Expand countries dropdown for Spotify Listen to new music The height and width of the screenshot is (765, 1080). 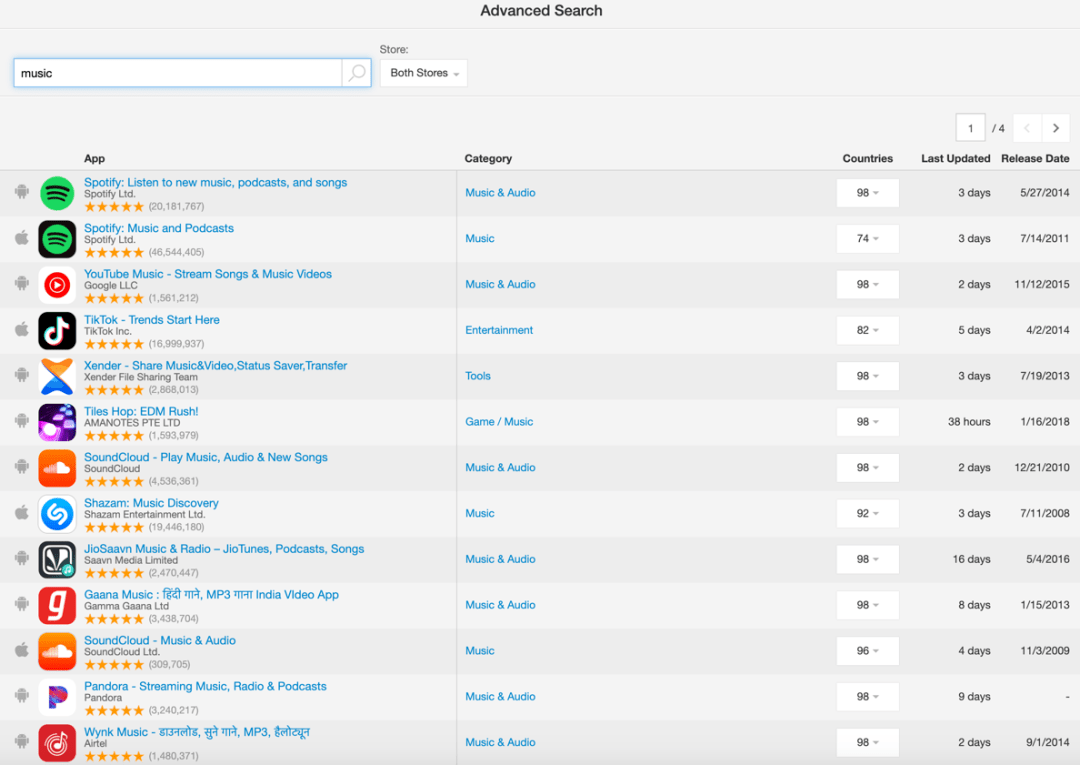pyautogui.click(x=867, y=193)
